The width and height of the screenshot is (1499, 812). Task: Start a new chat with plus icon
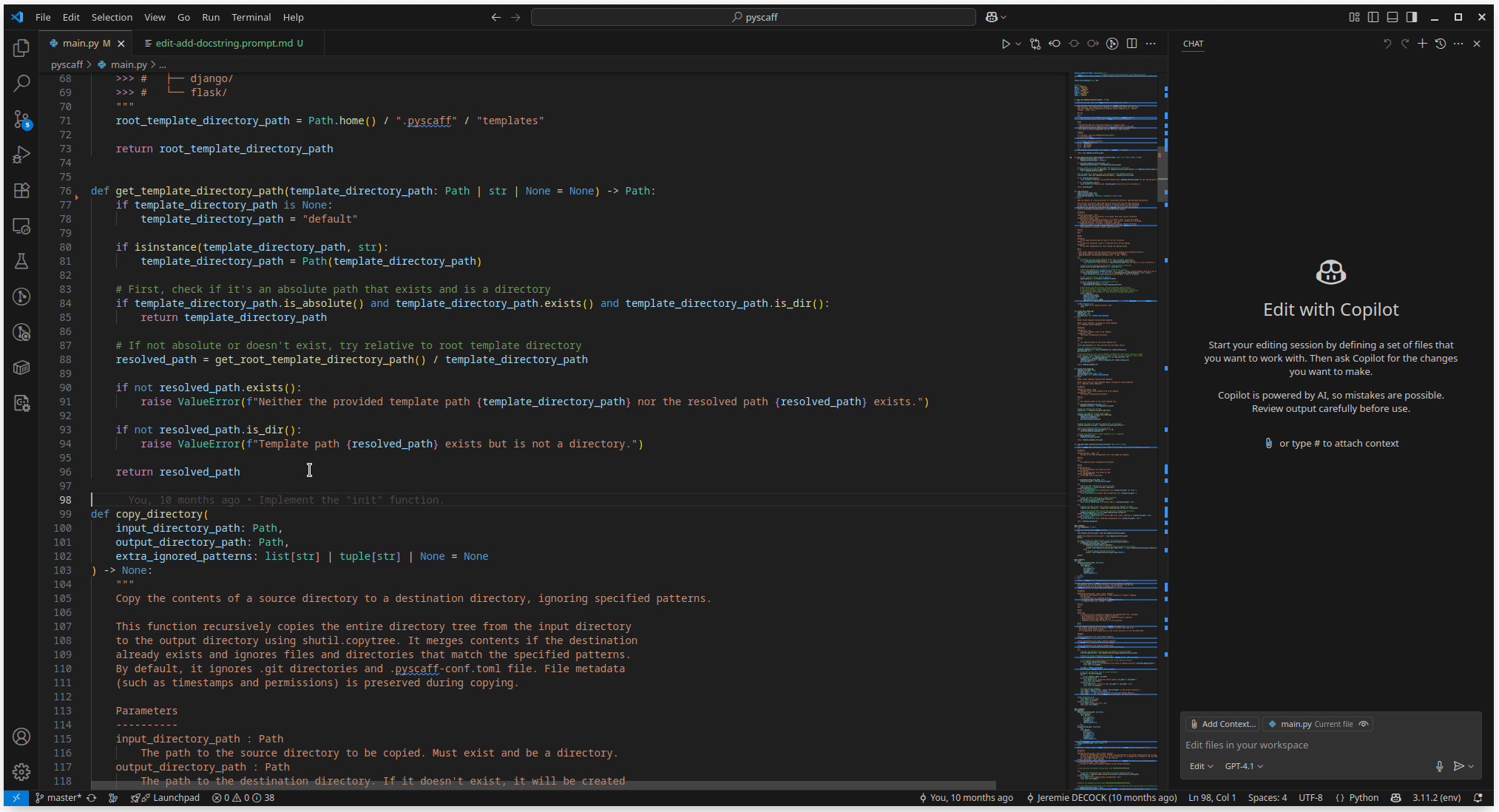[x=1421, y=44]
